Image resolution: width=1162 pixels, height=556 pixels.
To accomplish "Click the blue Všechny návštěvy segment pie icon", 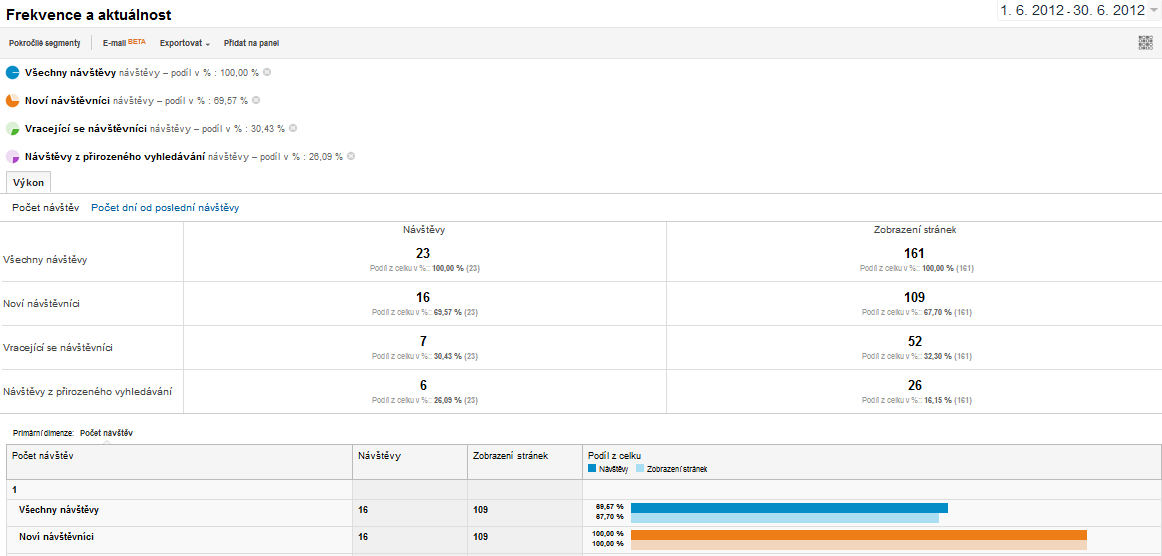I will coord(12,73).
